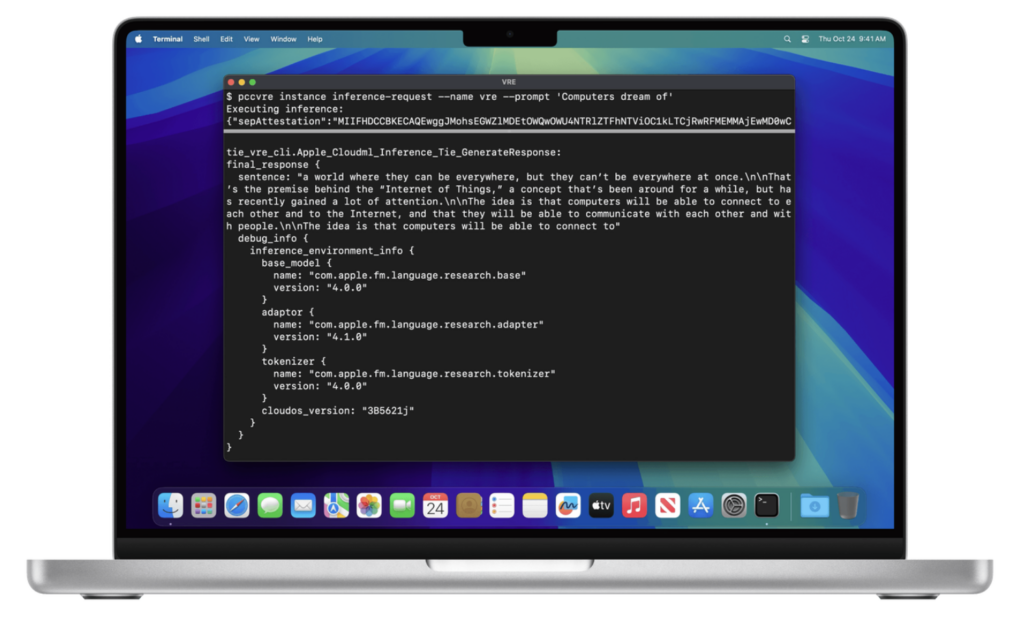Open Finder from the dock

point(170,505)
